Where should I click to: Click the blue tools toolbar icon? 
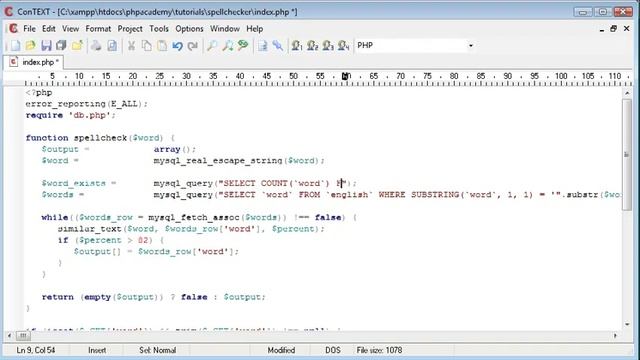pyautogui.click(x=278, y=45)
